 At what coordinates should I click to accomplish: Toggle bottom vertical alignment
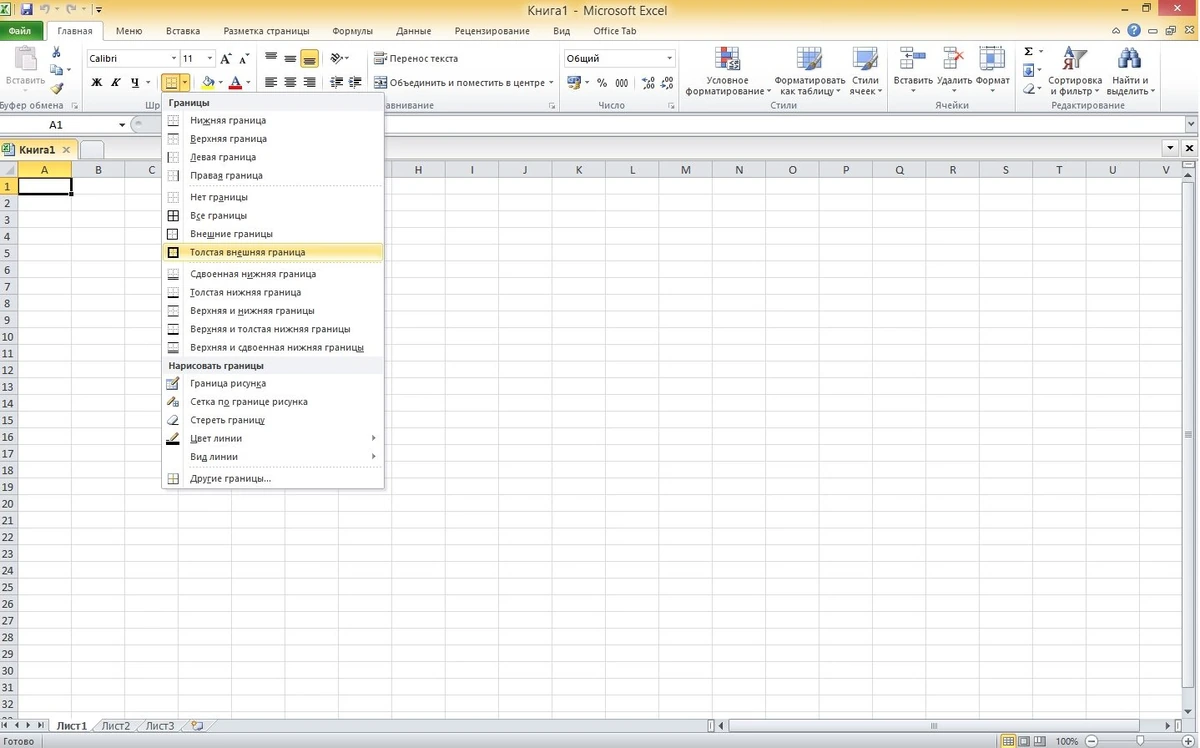tap(309, 59)
